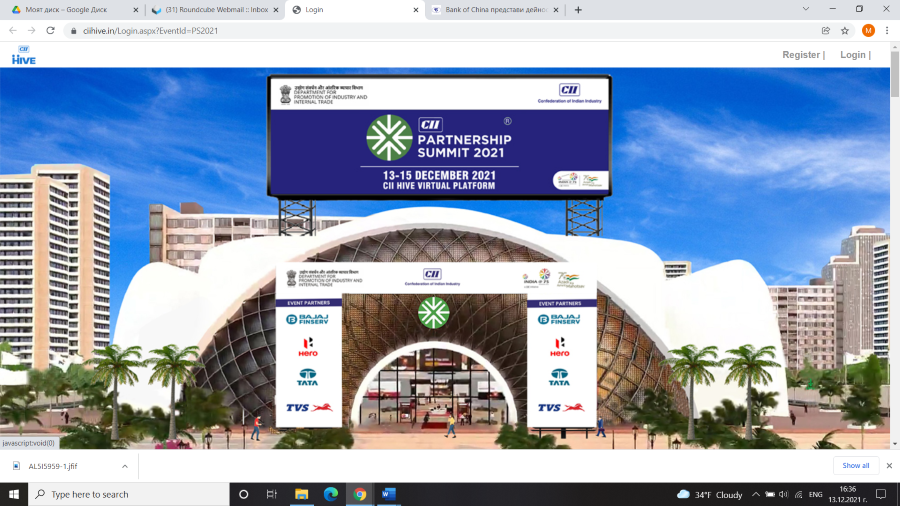Change the ENG input language
This screenshot has height=506, width=900.
click(x=816, y=495)
